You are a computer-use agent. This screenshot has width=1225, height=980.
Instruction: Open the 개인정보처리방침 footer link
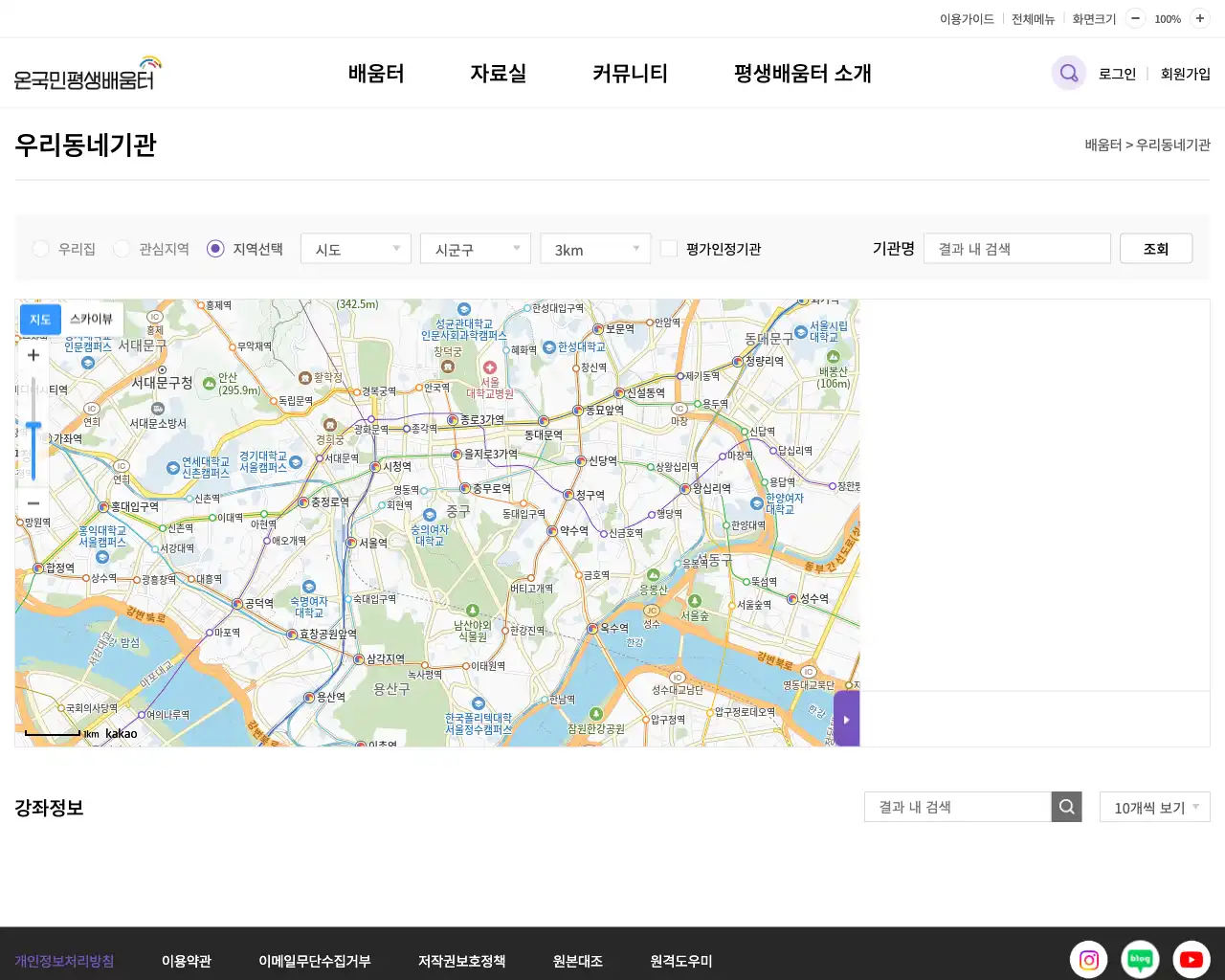pos(64,961)
